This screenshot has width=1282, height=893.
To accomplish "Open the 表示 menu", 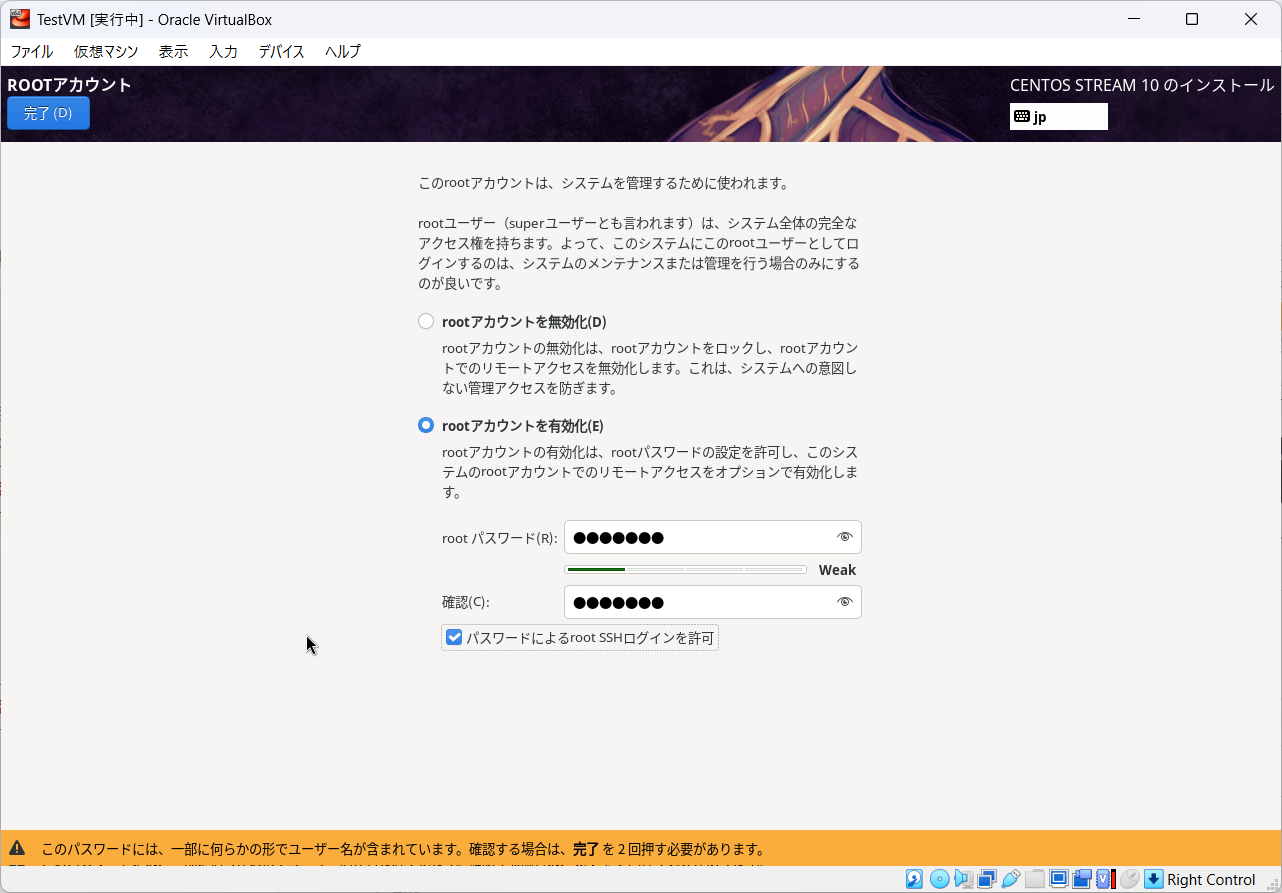I will coord(173,52).
